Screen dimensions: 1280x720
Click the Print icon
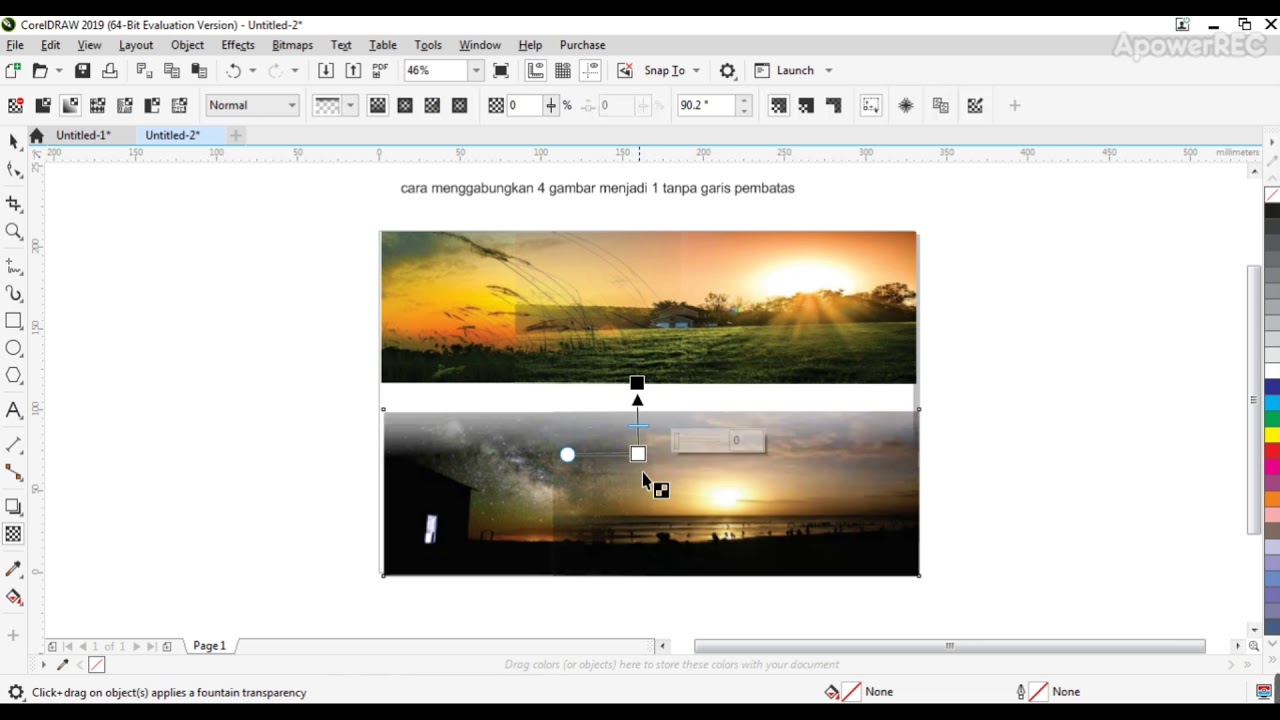pyautogui.click(x=110, y=70)
